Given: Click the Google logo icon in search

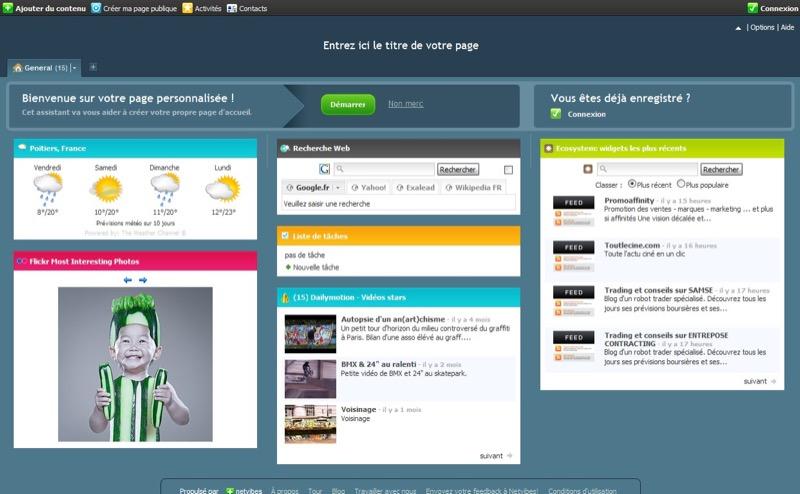Looking at the screenshot, I should [324, 169].
